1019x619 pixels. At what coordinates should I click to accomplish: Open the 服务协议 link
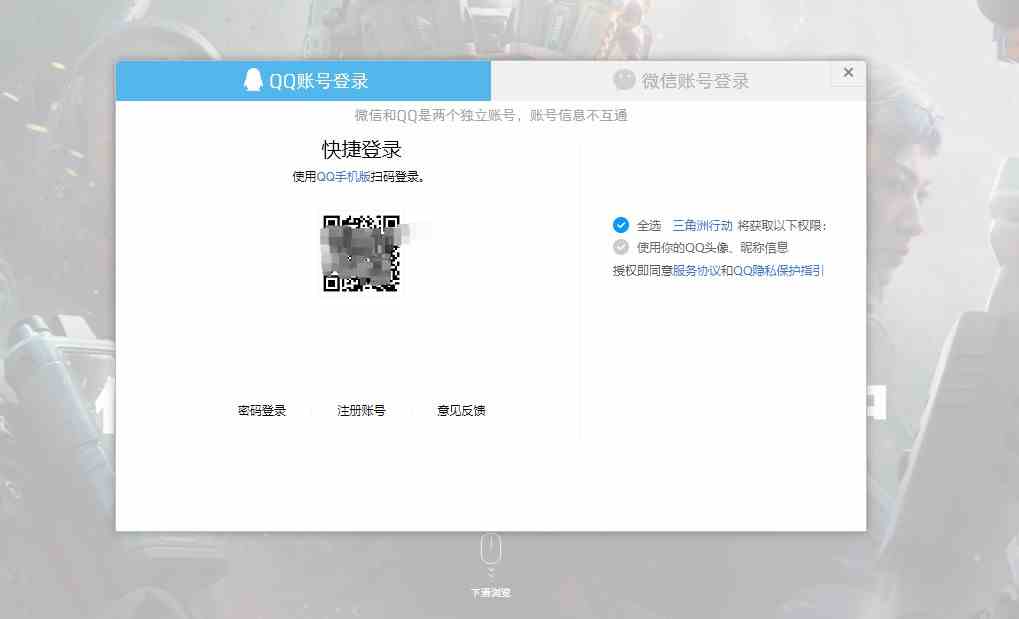click(x=697, y=270)
